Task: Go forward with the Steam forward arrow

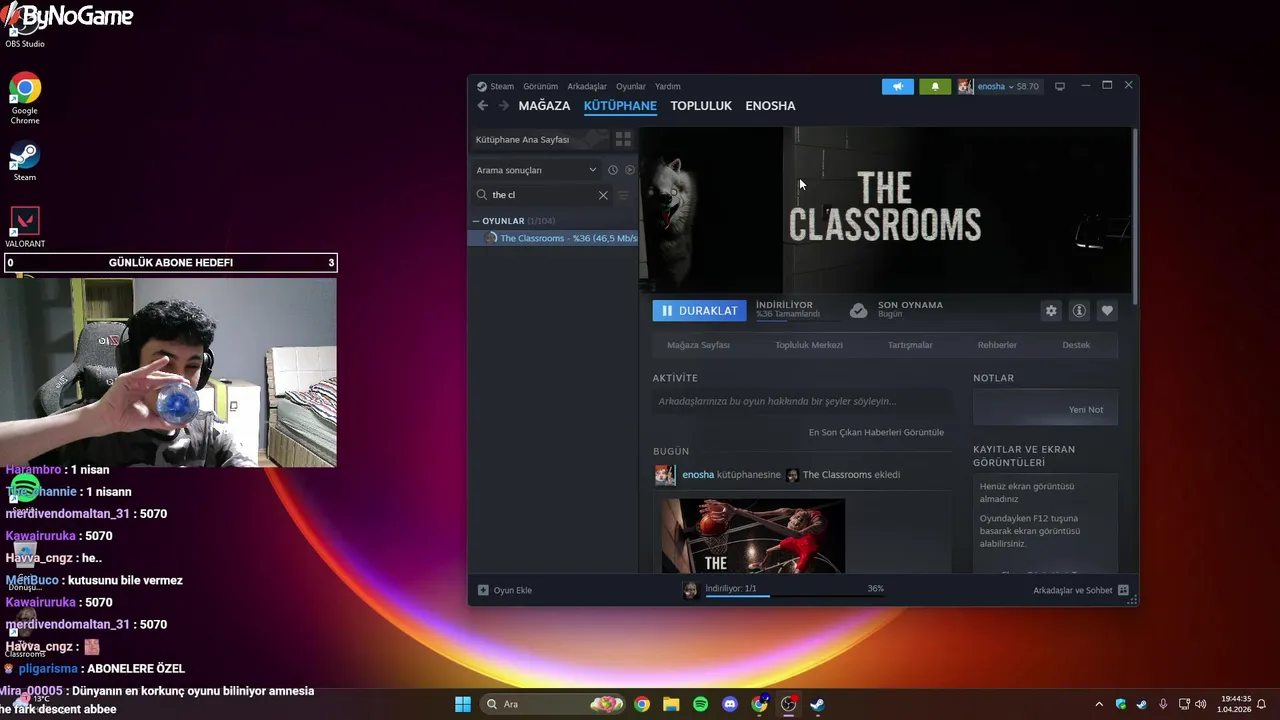Action: pyautogui.click(x=504, y=106)
